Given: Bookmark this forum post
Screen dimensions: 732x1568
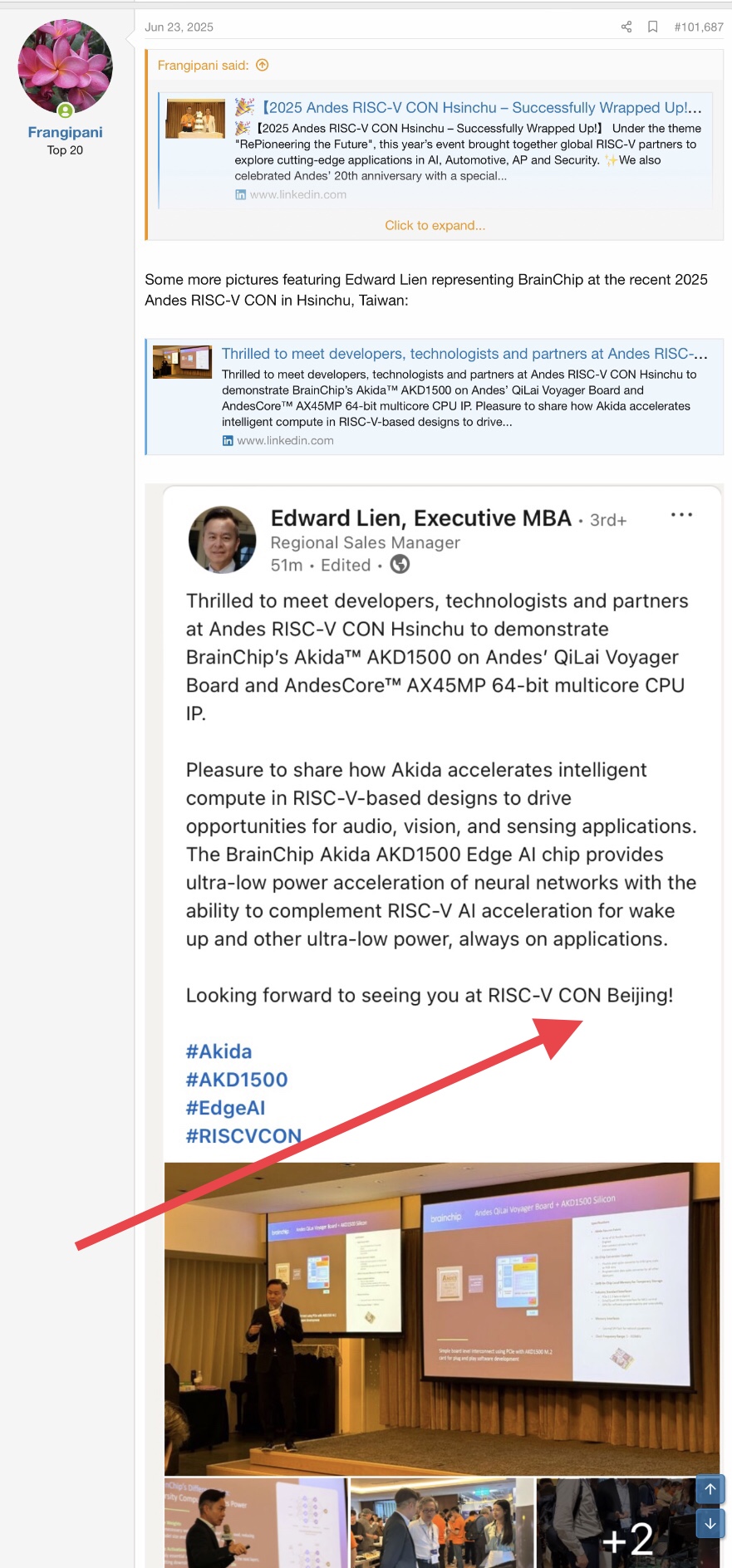Looking at the screenshot, I should [x=653, y=27].
